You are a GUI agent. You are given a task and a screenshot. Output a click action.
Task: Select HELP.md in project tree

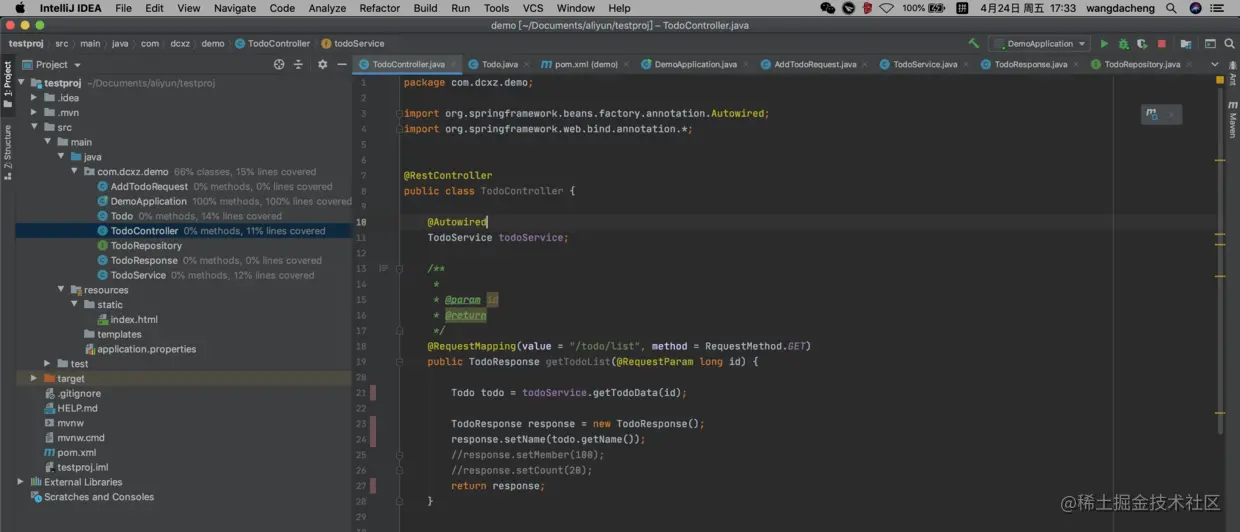tap(77, 408)
